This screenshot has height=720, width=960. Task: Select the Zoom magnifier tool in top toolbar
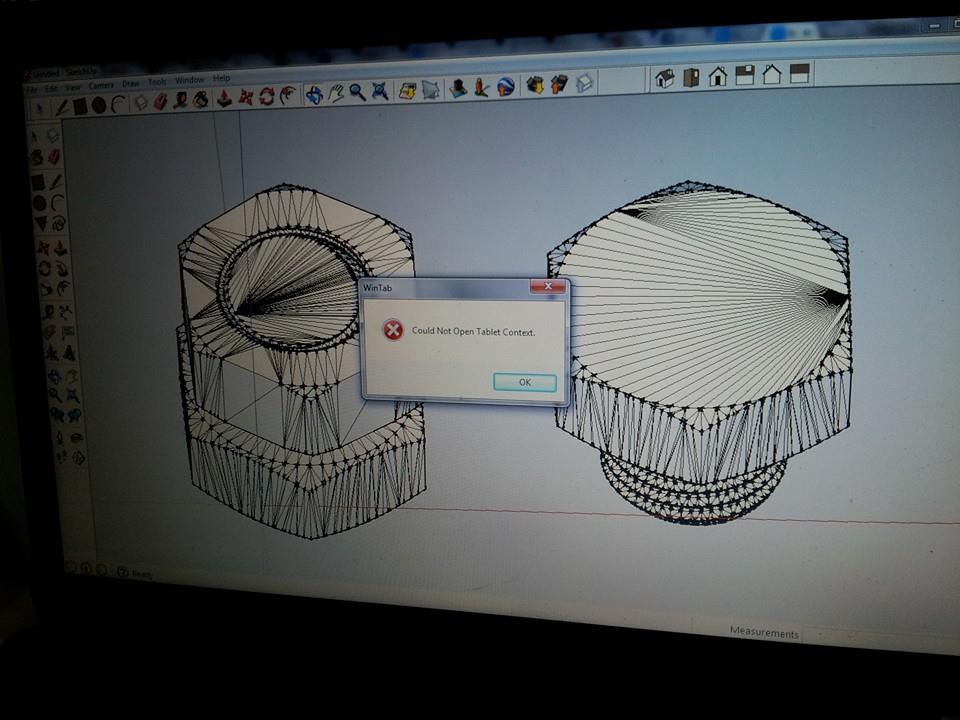coord(358,92)
